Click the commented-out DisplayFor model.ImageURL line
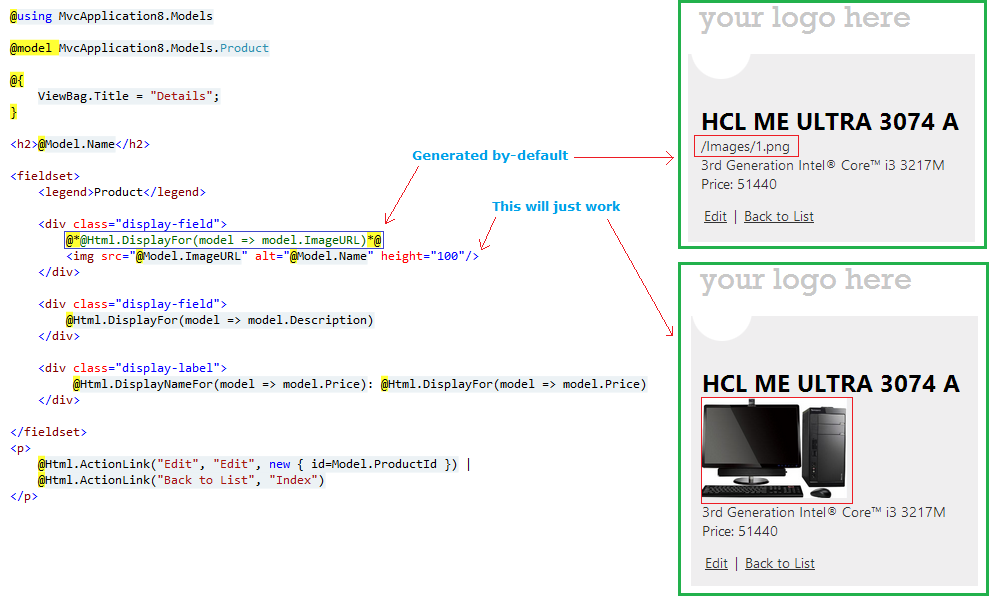Image resolution: width=992 pixels, height=600 pixels. tap(224, 241)
